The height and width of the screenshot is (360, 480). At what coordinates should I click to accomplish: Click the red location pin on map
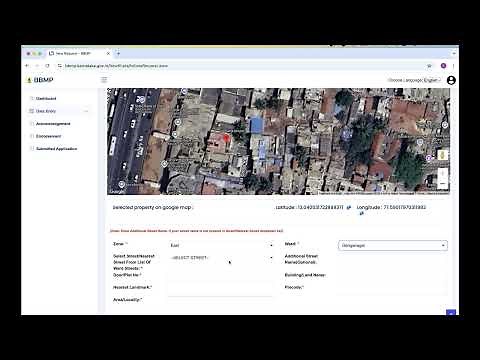tap(227, 138)
